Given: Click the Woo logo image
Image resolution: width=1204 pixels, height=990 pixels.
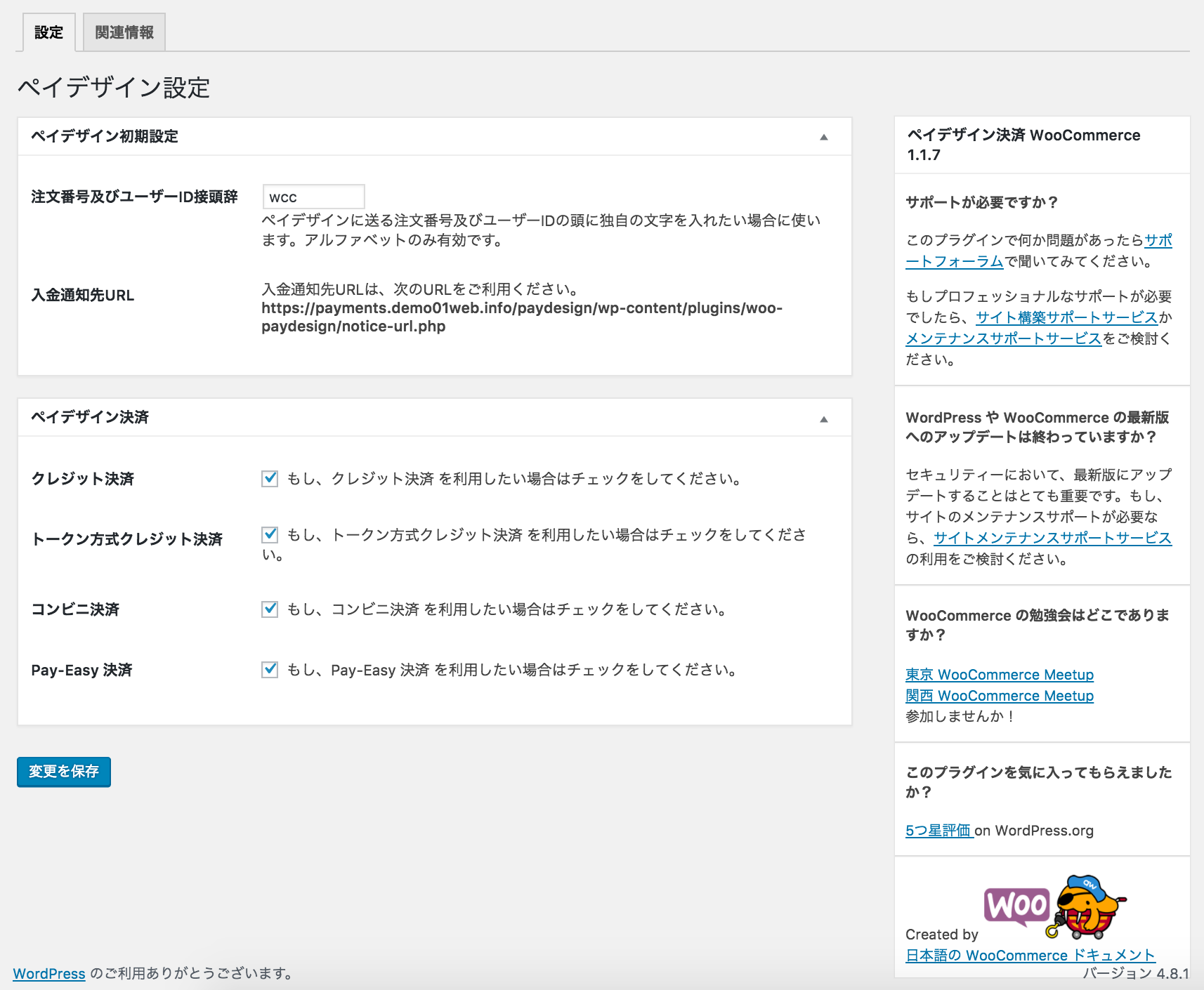Looking at the screenshot, I should 1016,906.
